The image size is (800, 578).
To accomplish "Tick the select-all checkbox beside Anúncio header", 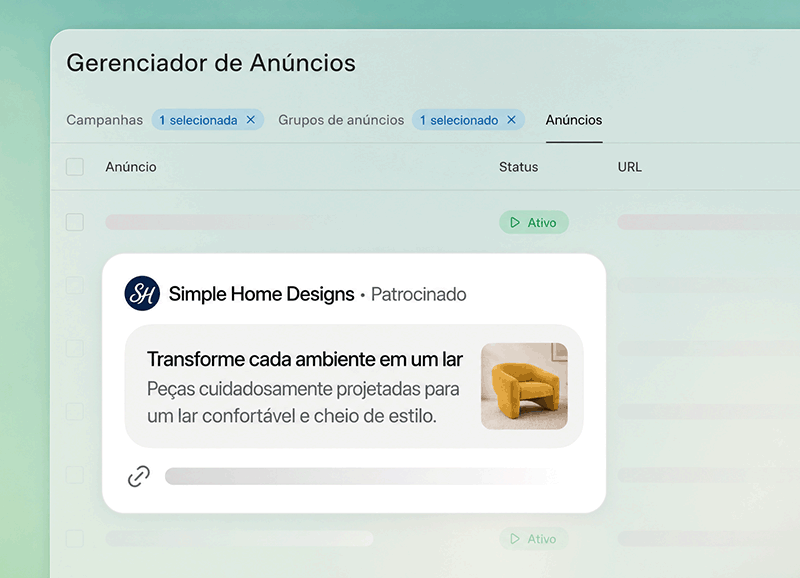I will tap(75, 167).
